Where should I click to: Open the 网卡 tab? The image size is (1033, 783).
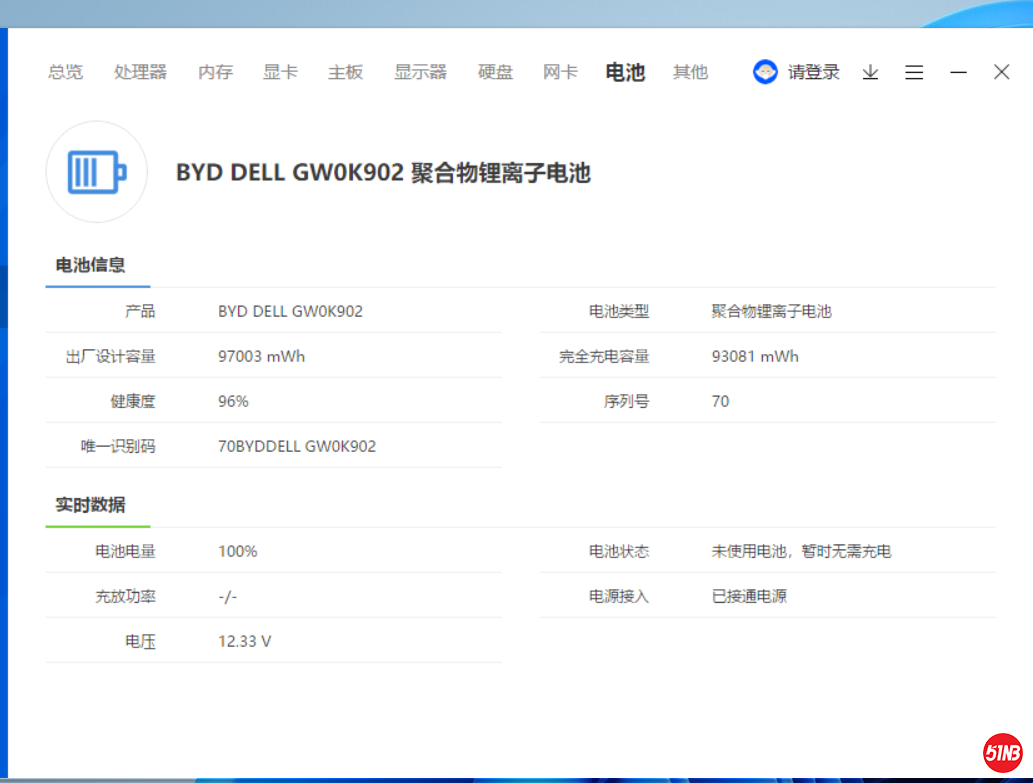(560, 72)
